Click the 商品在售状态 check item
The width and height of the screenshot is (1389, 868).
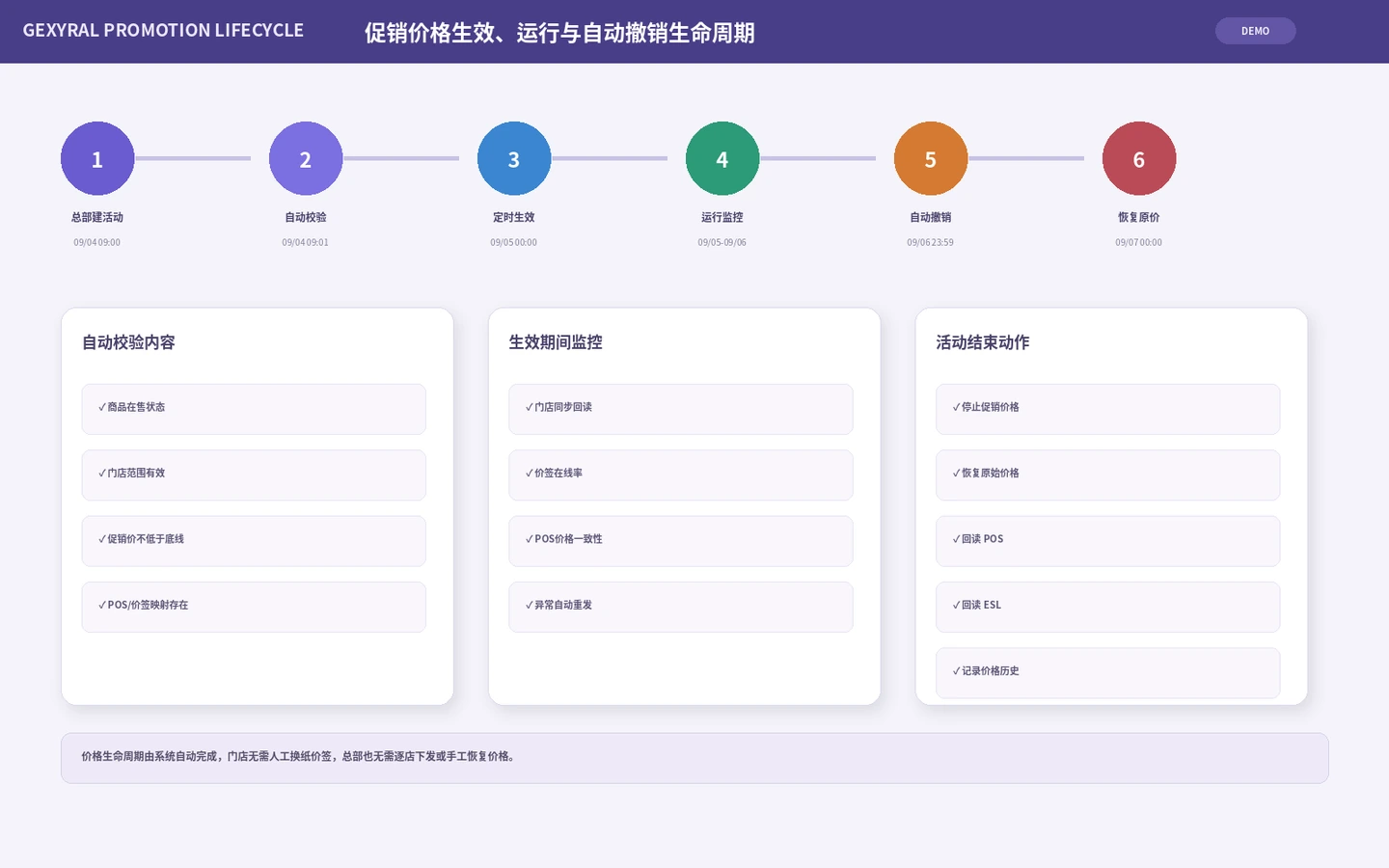pos(254,409)
